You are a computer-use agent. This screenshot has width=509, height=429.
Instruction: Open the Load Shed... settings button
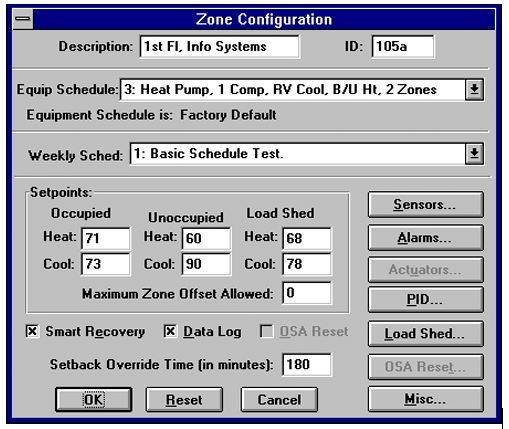pos(426,334)
